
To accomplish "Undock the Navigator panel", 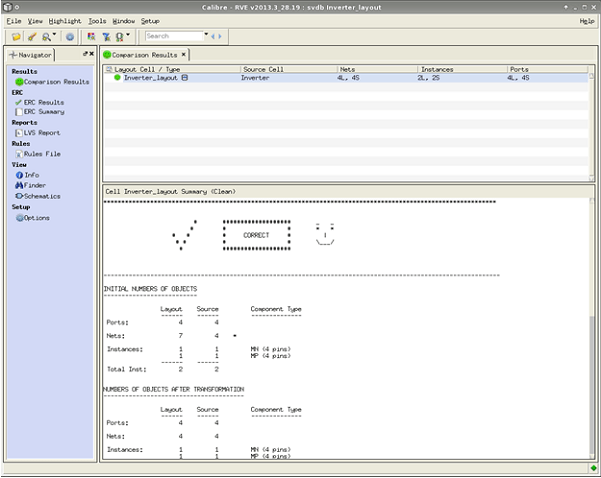I will pos(83,54).
